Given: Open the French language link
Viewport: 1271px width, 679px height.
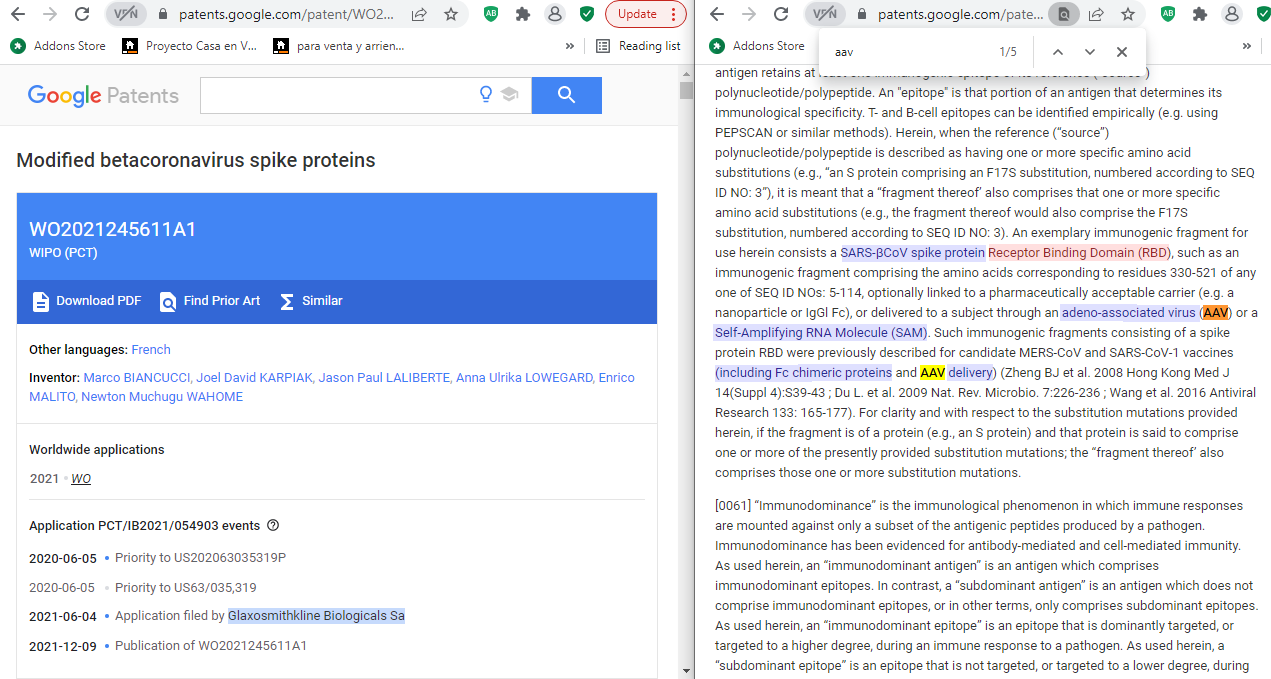Looking at the screenshot, I should (151, 350).
